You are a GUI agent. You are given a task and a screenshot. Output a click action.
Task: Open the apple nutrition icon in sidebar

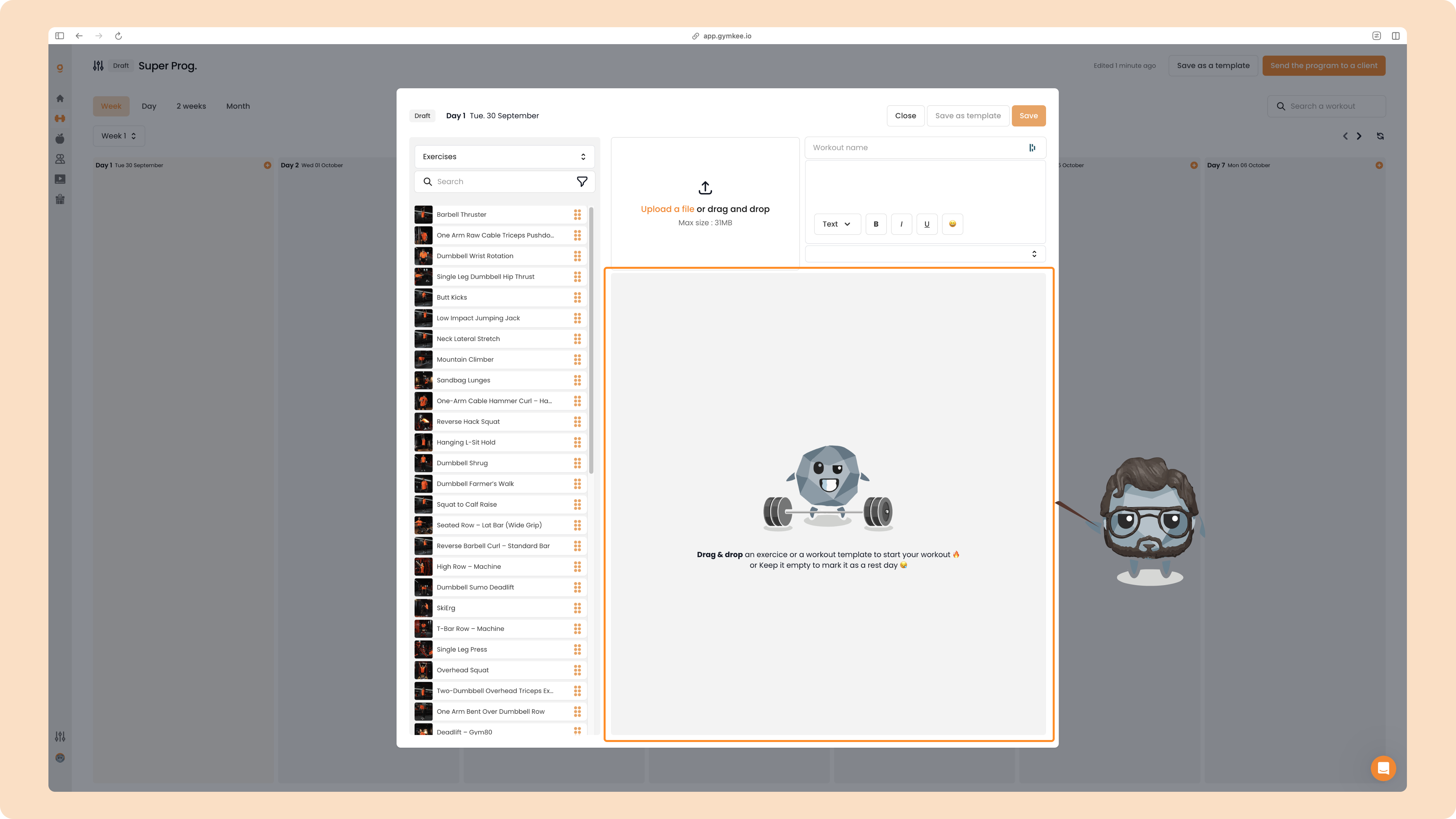pyautogui.click(x=60, y=139)
